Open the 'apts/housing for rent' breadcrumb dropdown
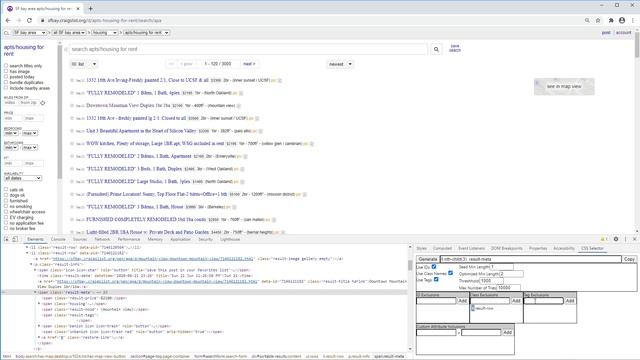Screen dimensions: 640x360 tap(146, 33)
